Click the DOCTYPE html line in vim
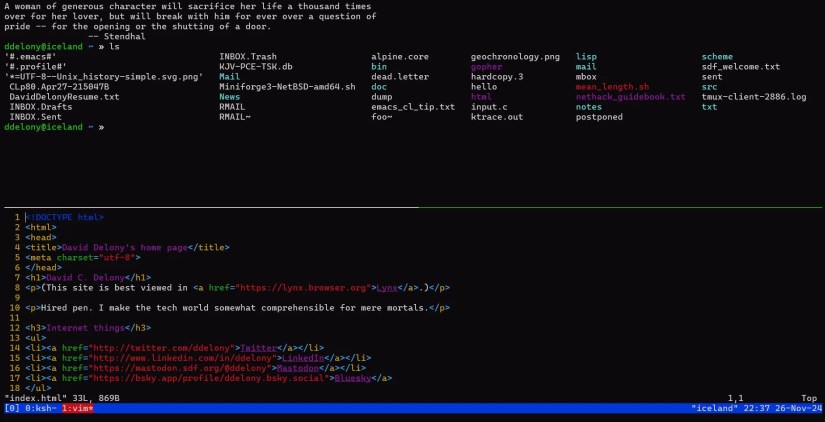The height and width of the screenshot is (422, 825). point(64,217)
